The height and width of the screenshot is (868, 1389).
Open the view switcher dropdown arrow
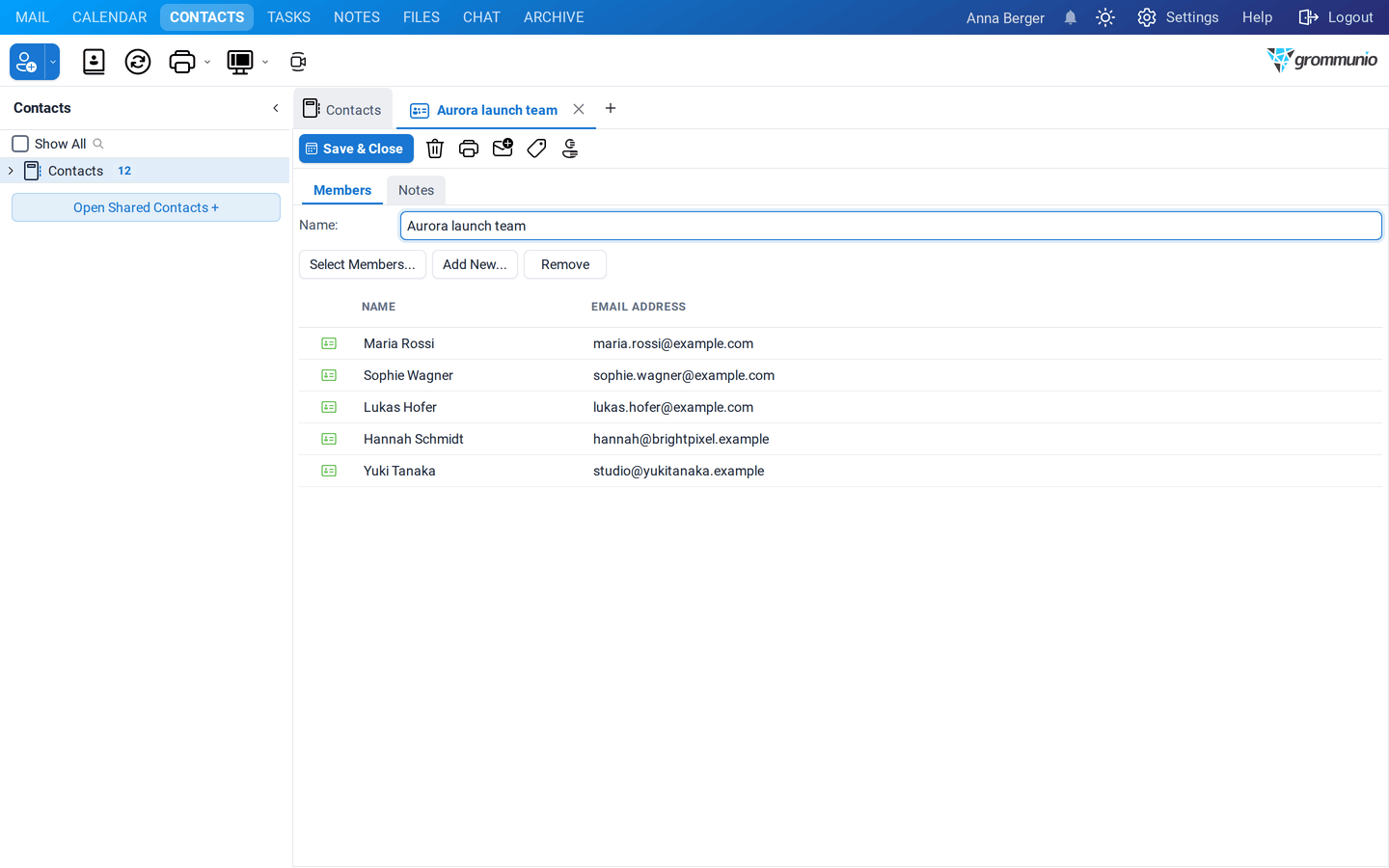click(x=265, y=62)
